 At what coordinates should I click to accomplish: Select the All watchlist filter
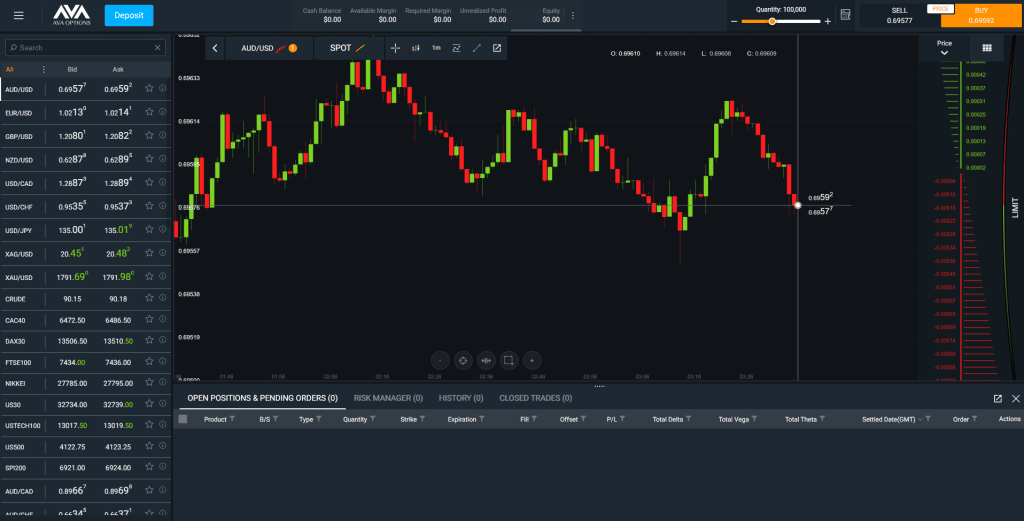(9, 69)
